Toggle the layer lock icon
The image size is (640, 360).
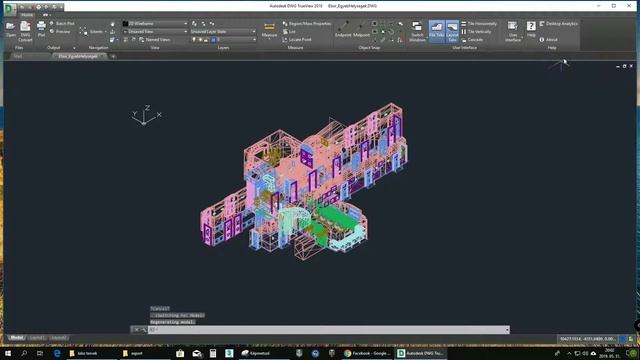[x=206, y=40]
